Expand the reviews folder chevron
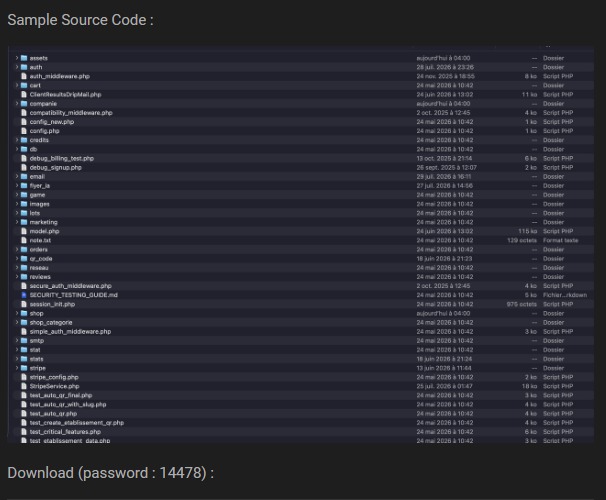 click(x=17, y=277)
